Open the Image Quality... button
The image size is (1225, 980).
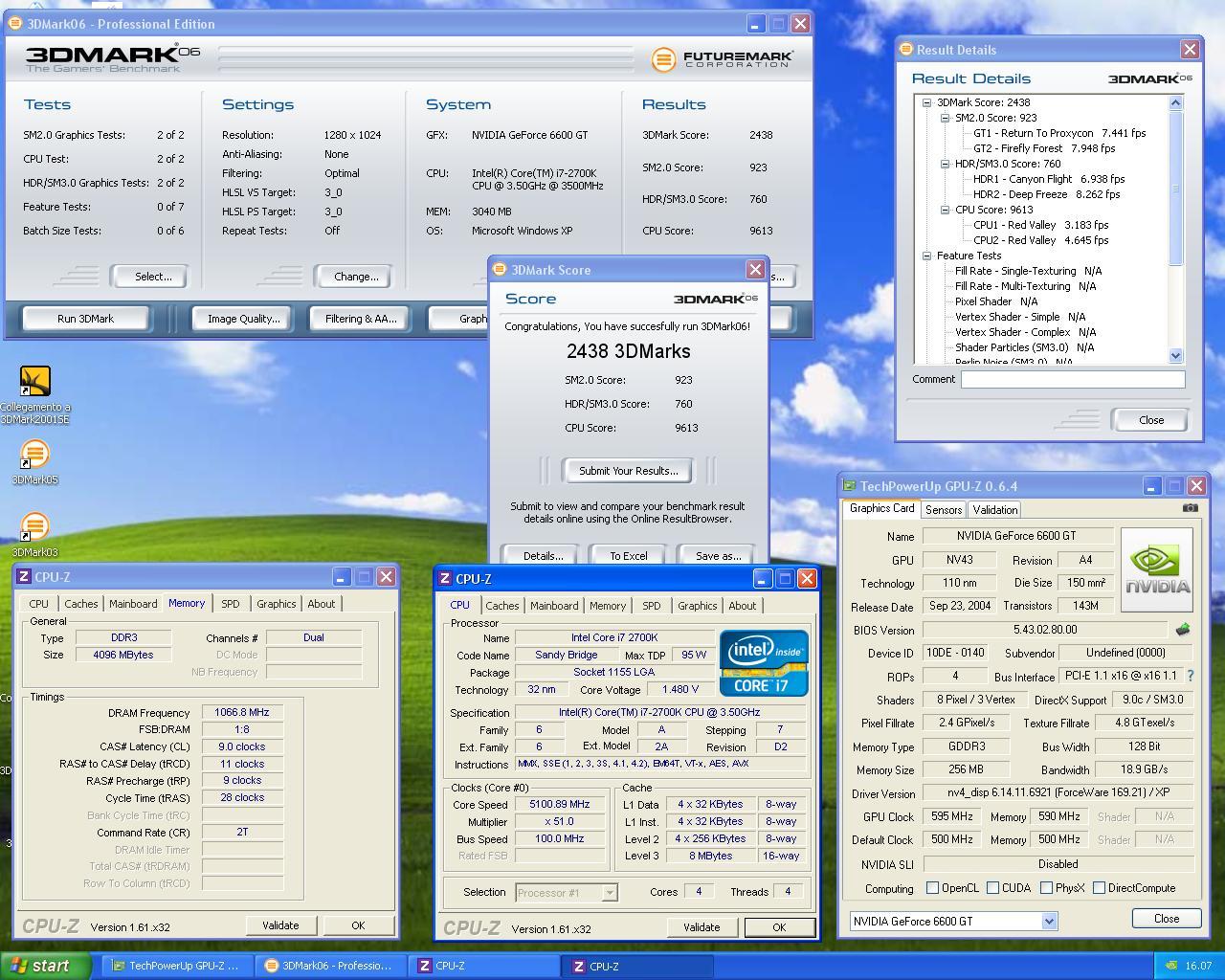point(244,319)
